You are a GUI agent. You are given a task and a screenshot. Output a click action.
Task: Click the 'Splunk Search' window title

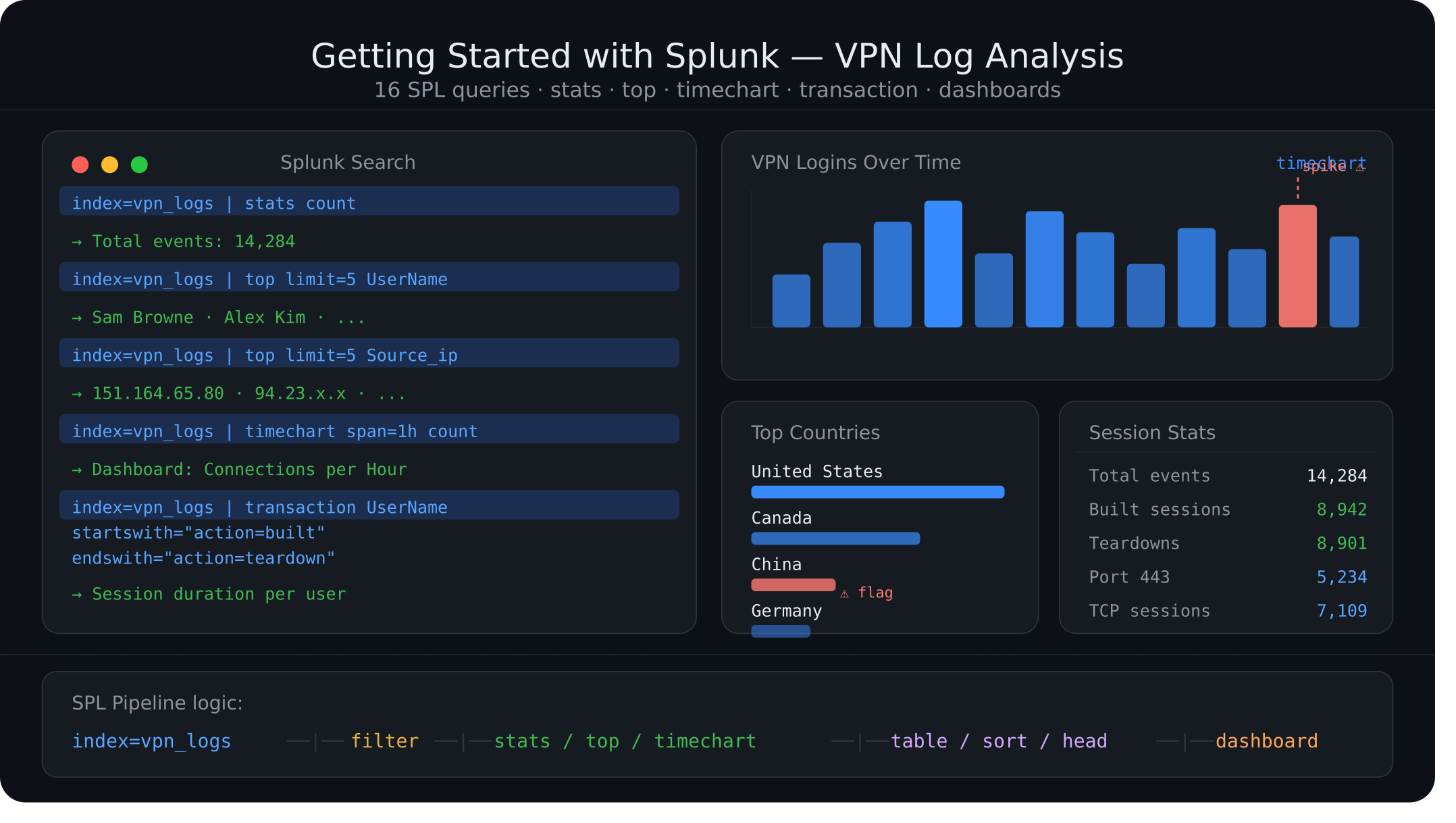pos(348,163)
